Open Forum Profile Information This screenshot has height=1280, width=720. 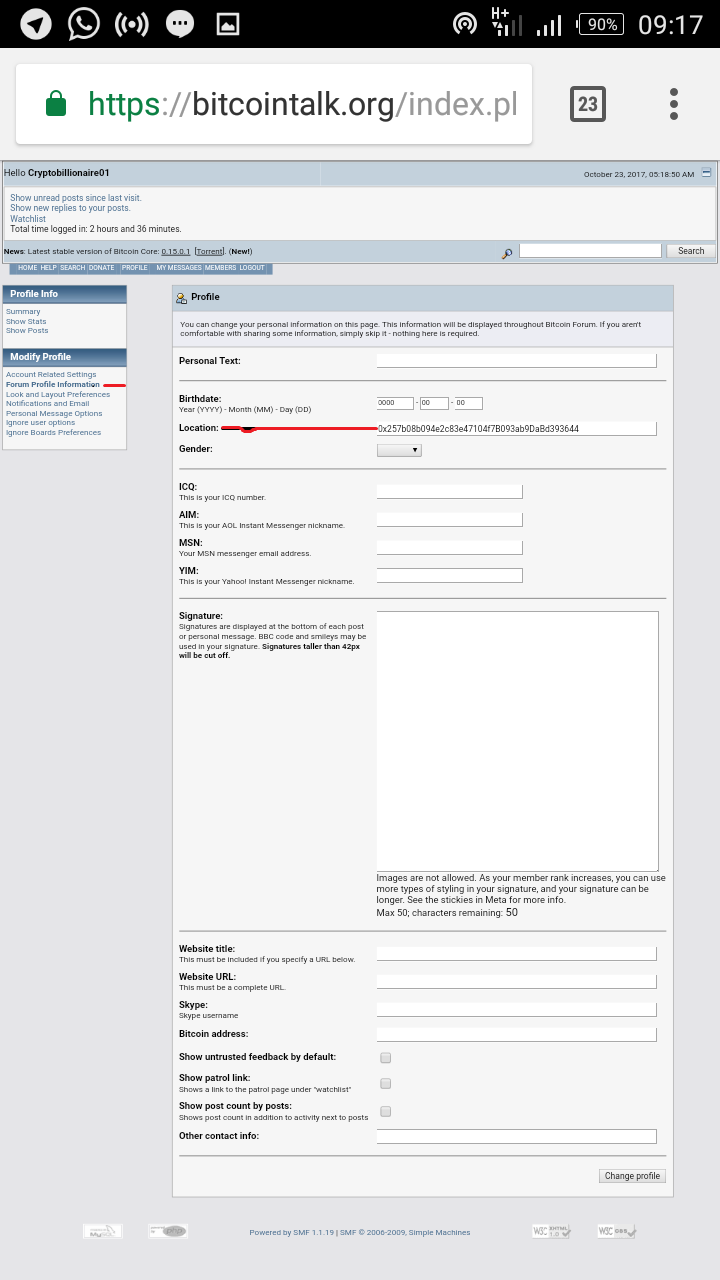pyautogui.click(x=53, y=384)
